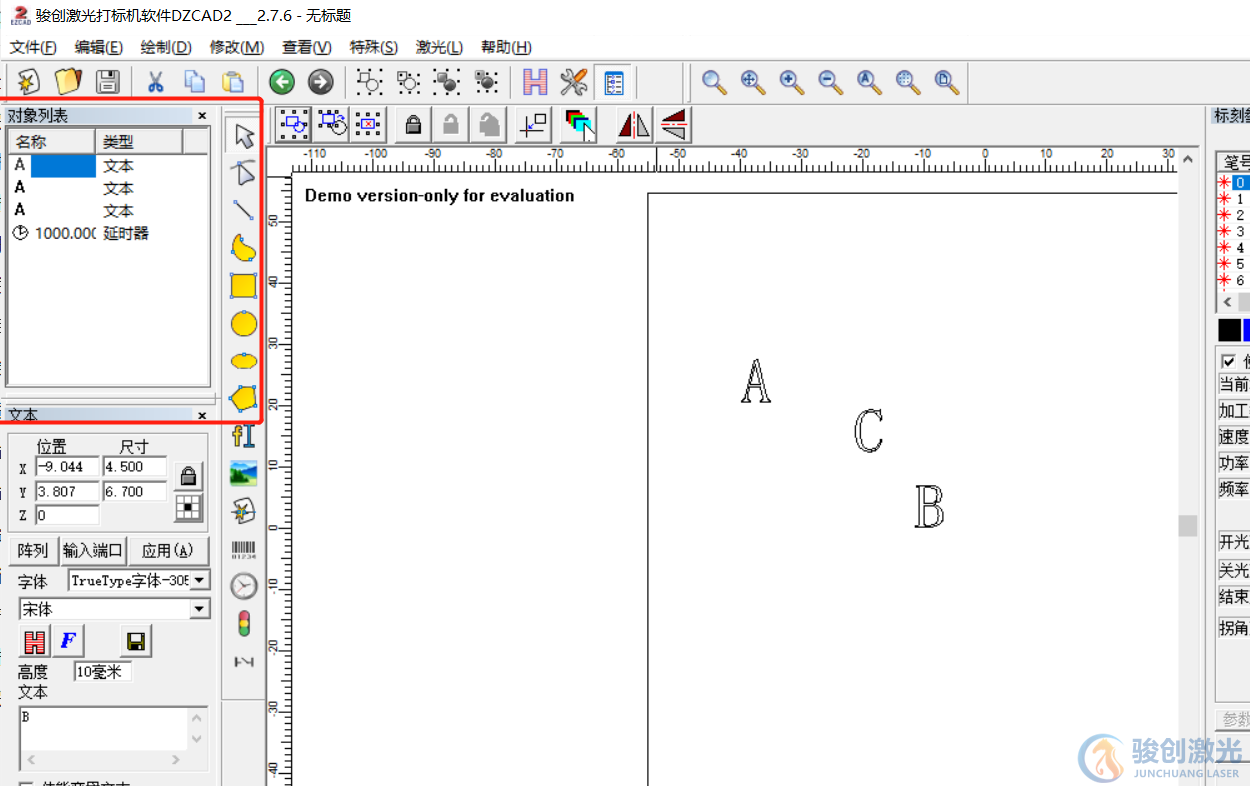This screenshot has width=1250, height=786.
Task: Add a delay with the clock icon
Action: coord(243,586)
